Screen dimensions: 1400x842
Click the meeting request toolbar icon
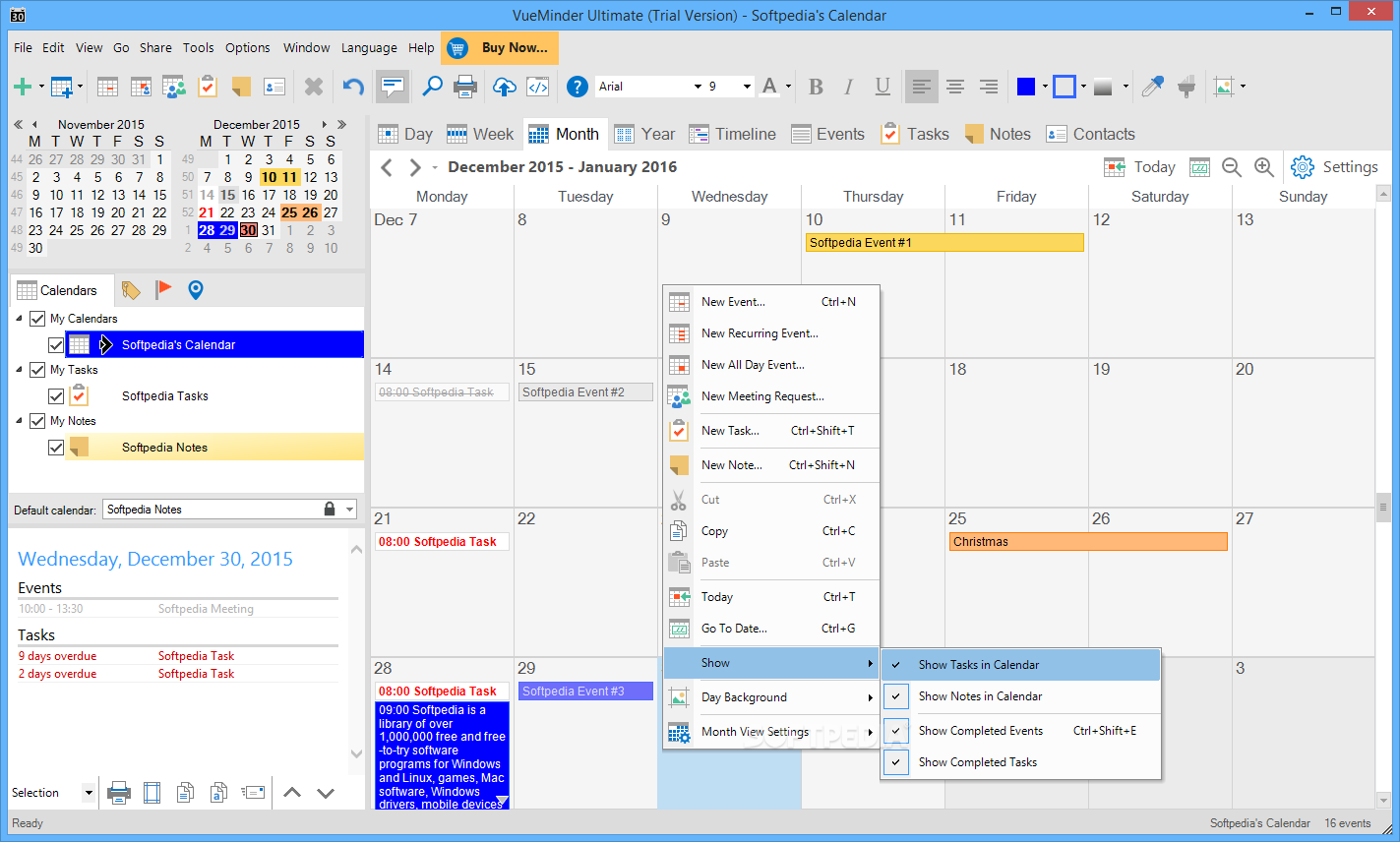(x=174, y=87)
